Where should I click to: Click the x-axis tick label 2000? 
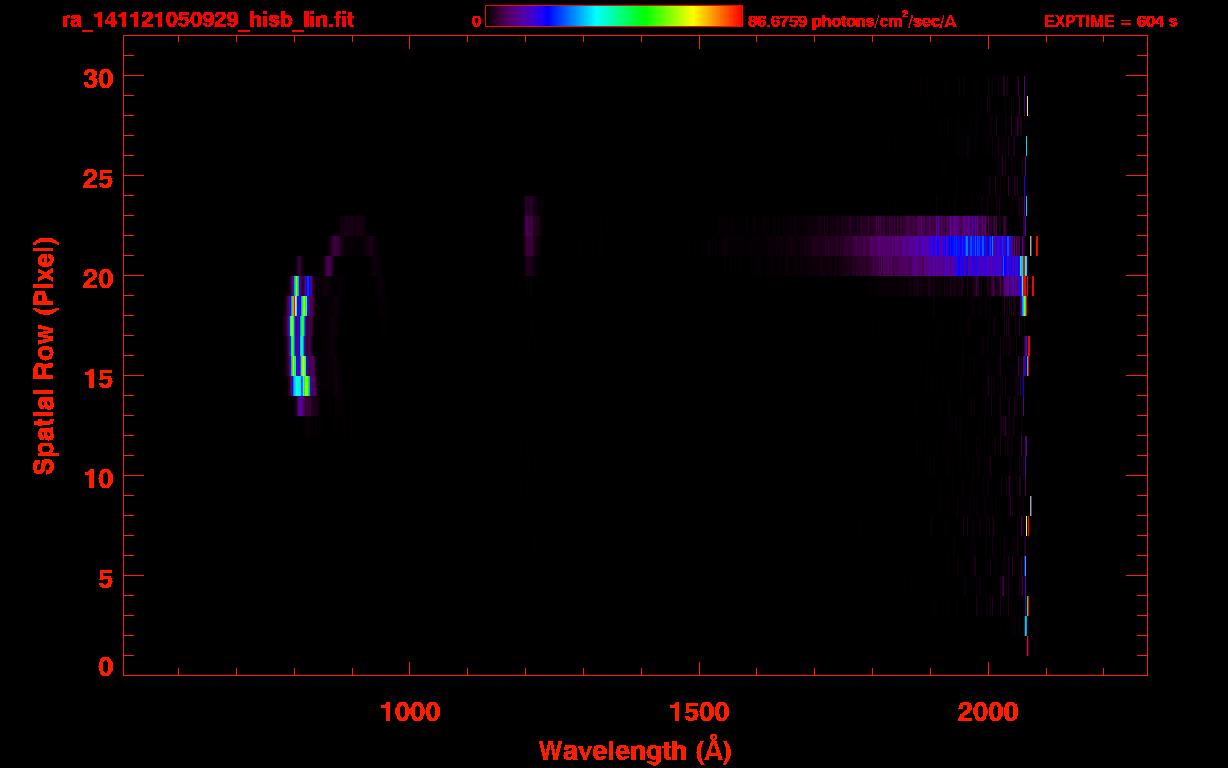pyautogui.click(x=988, y=712)
